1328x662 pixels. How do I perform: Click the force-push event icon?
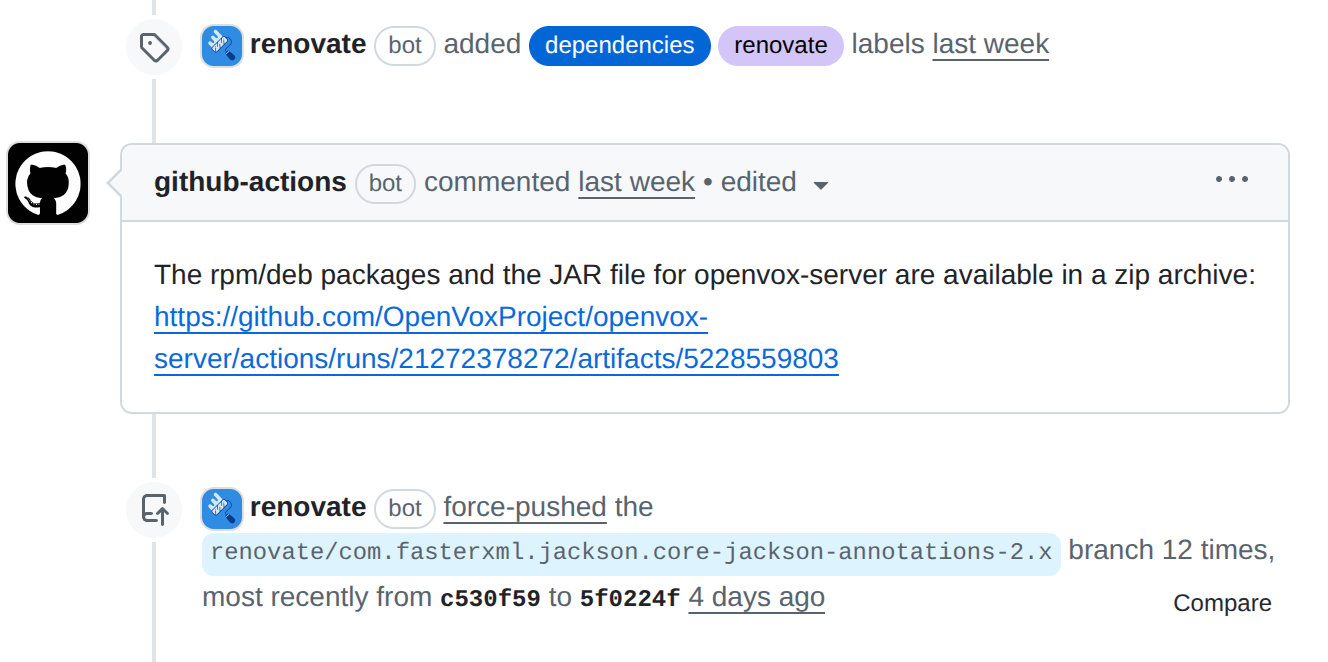pos(154,508)
